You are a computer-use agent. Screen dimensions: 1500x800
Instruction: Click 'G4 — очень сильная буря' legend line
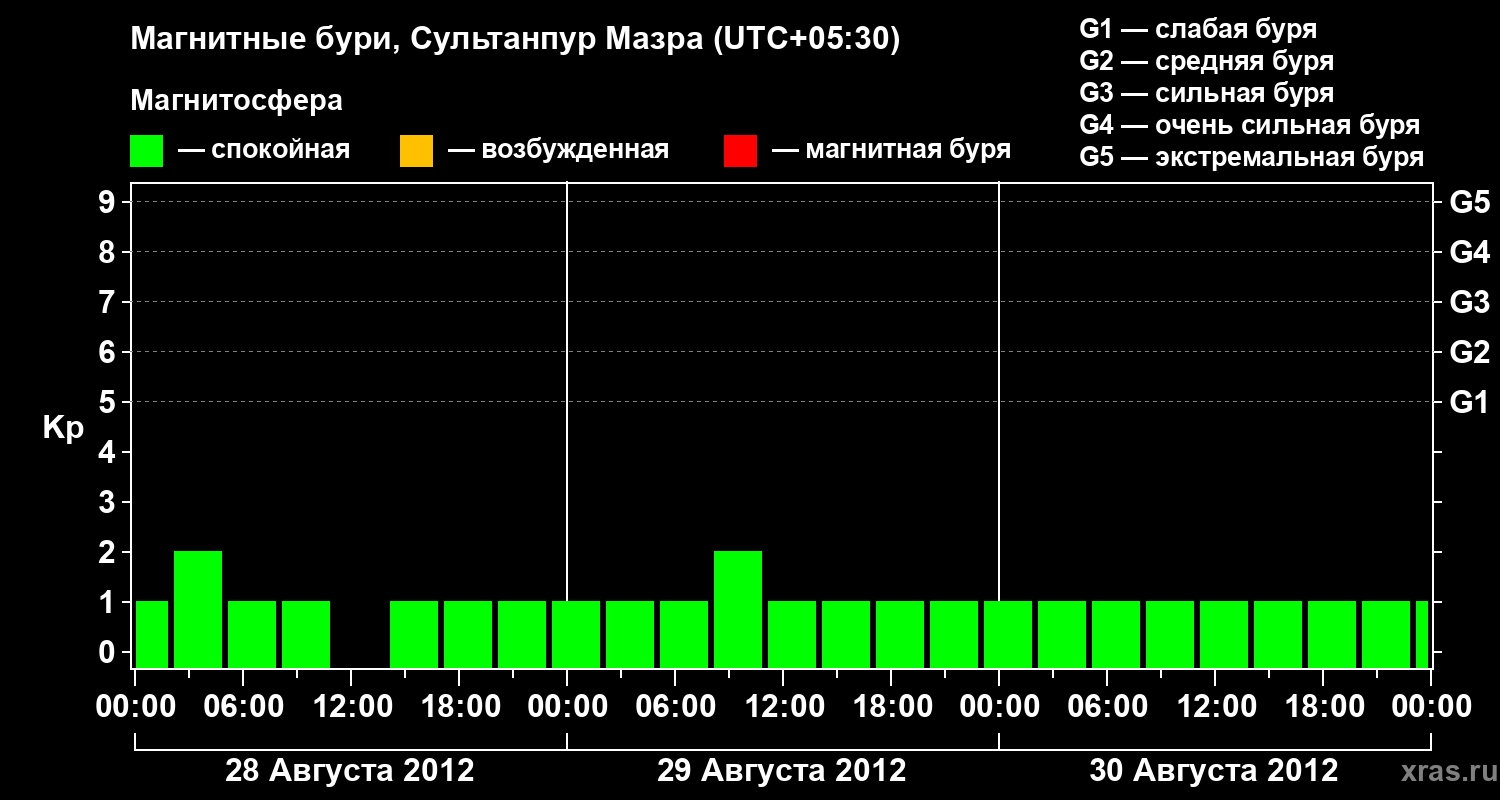pyautogui.click(x=1250, y=125)
